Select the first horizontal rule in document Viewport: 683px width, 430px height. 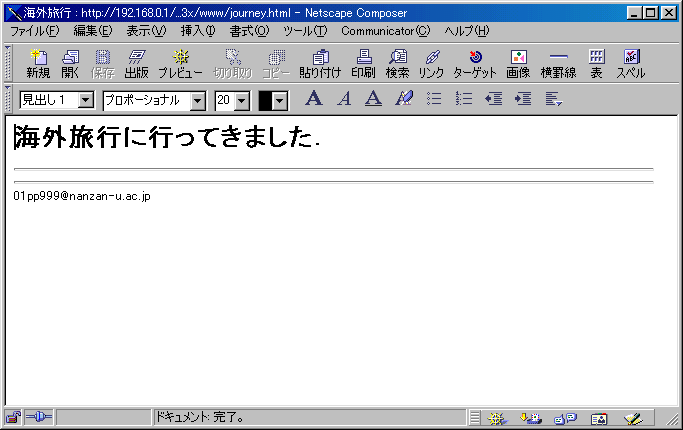[334, 169]
